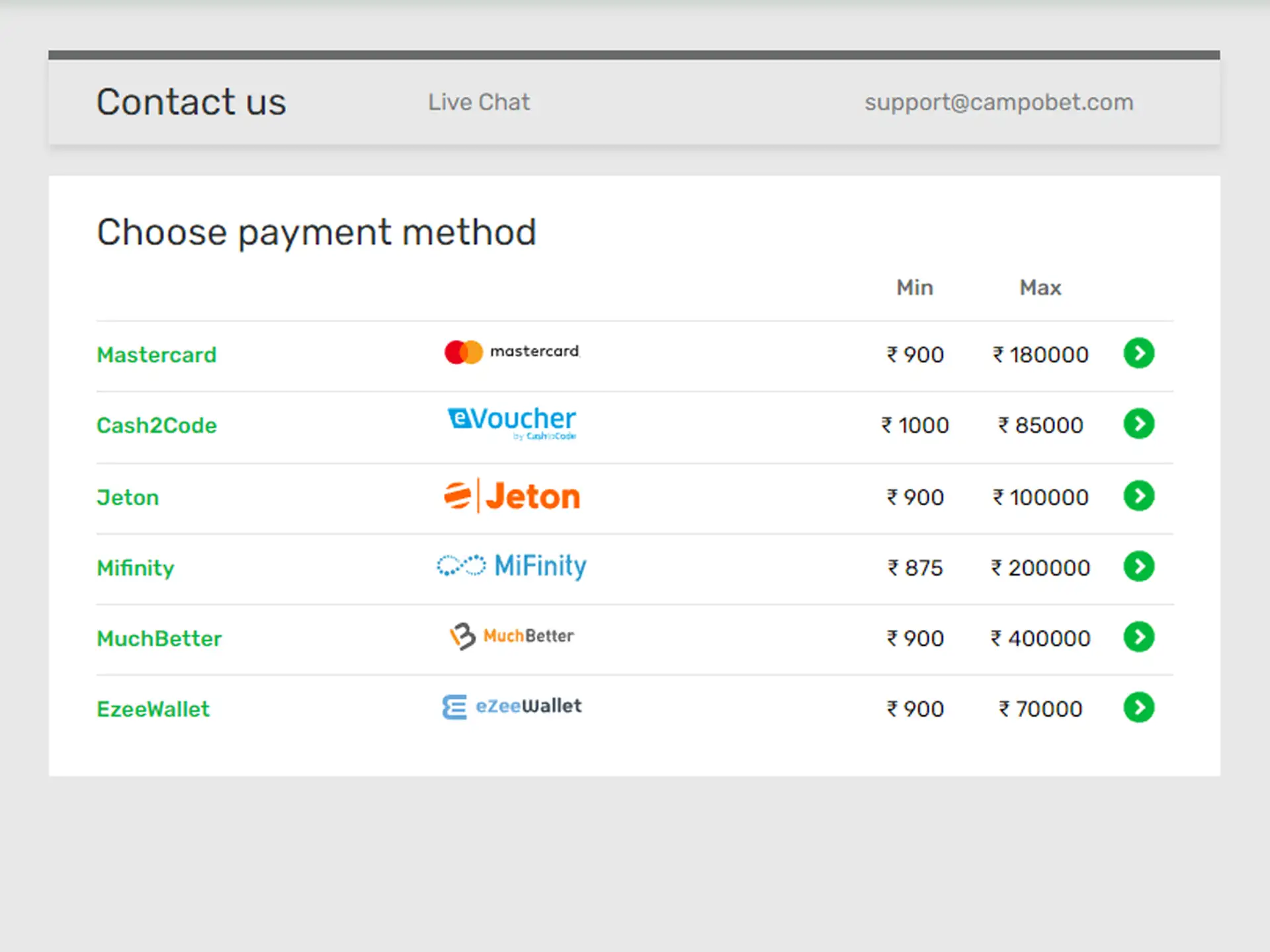Click Jeton max value ₹ 100000

pos(1040,498)
